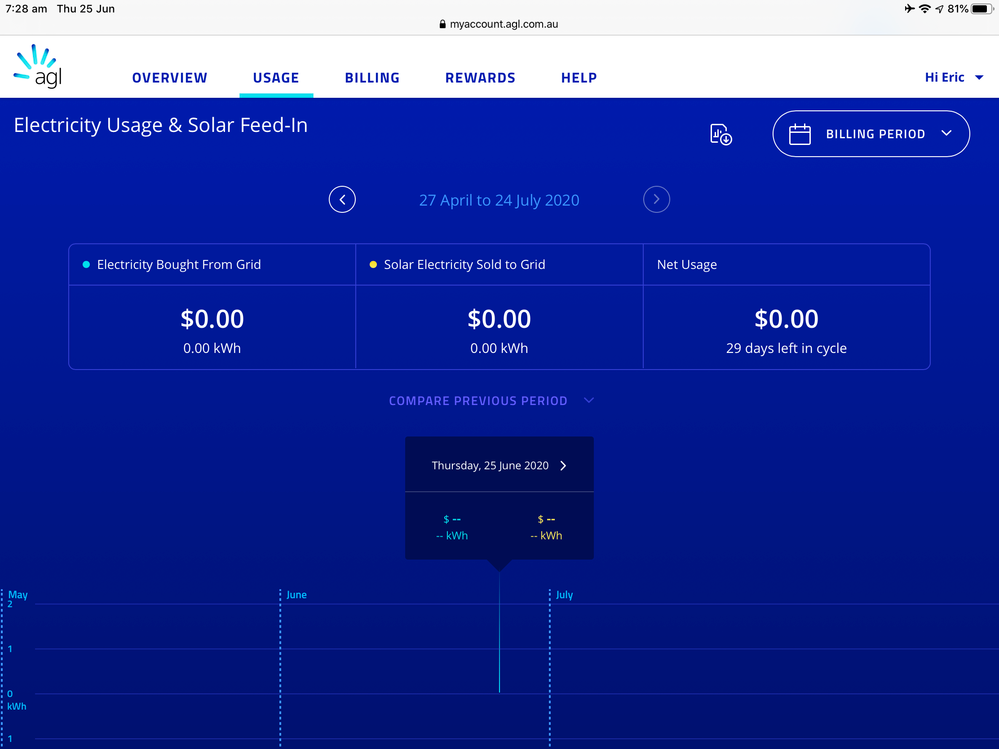This screenshot has height=749, width=999.
Task: Tap the lock icon in address bar
Action: coord(443,24)
